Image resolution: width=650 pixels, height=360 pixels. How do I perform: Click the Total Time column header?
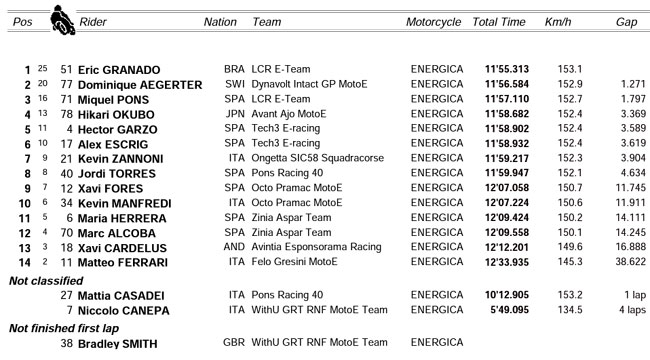pos(499,22)
